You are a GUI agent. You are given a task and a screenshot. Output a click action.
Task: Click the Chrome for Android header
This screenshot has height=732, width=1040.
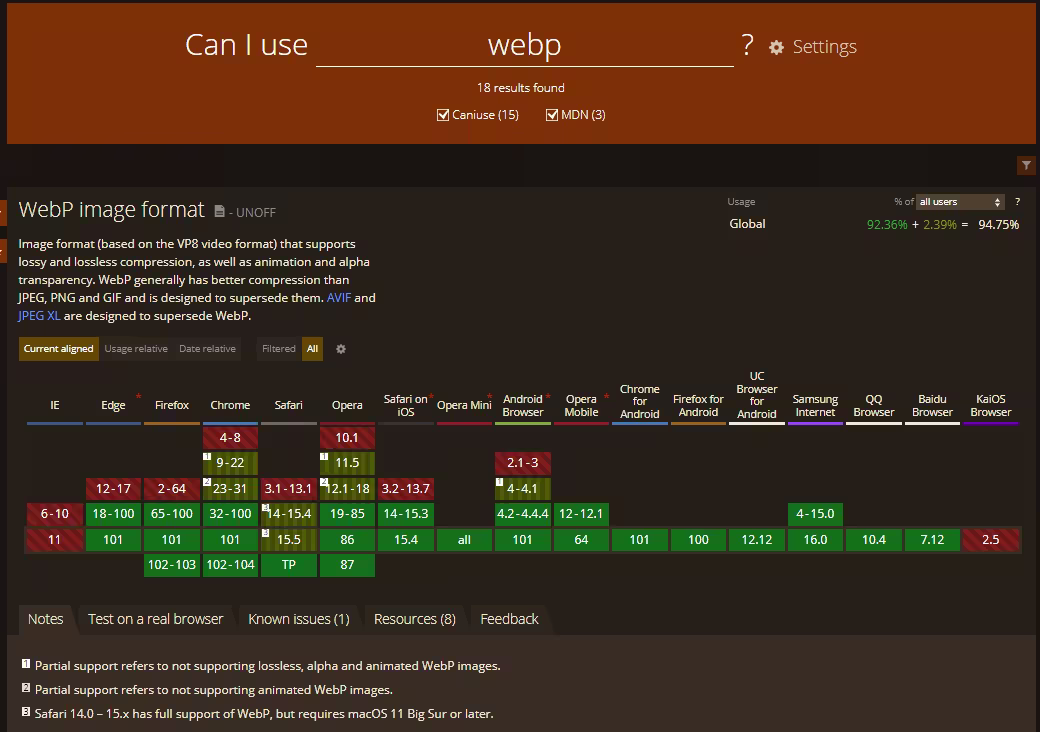click(x=639, y=401)
